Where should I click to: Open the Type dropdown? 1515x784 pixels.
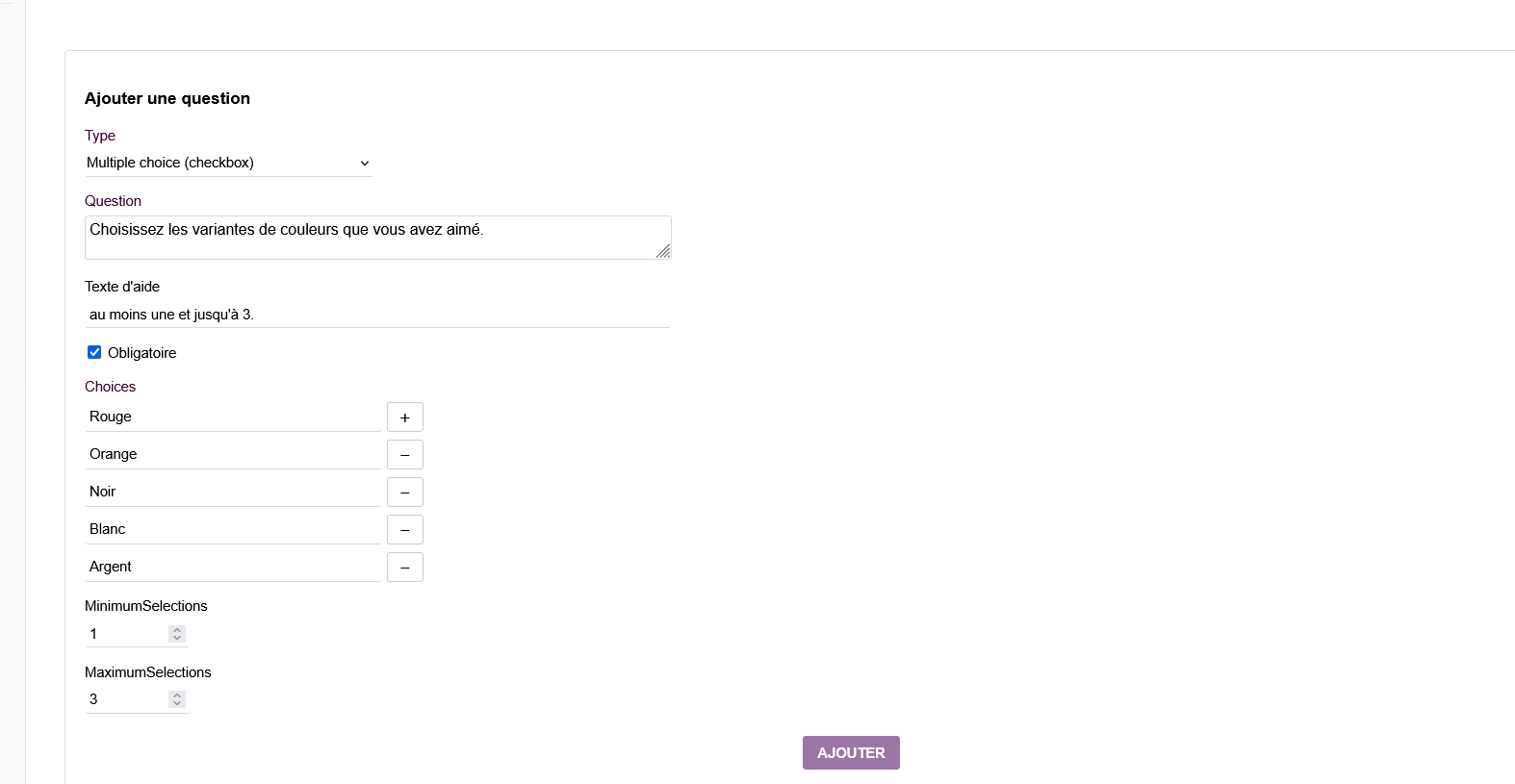[228, 163]
